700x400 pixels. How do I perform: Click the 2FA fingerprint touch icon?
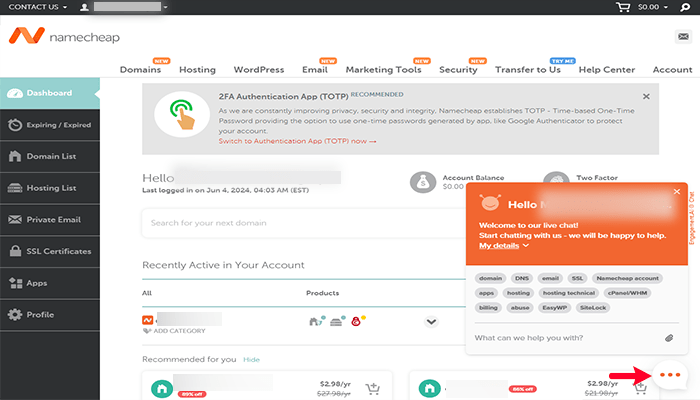click(x=182, y=114)
